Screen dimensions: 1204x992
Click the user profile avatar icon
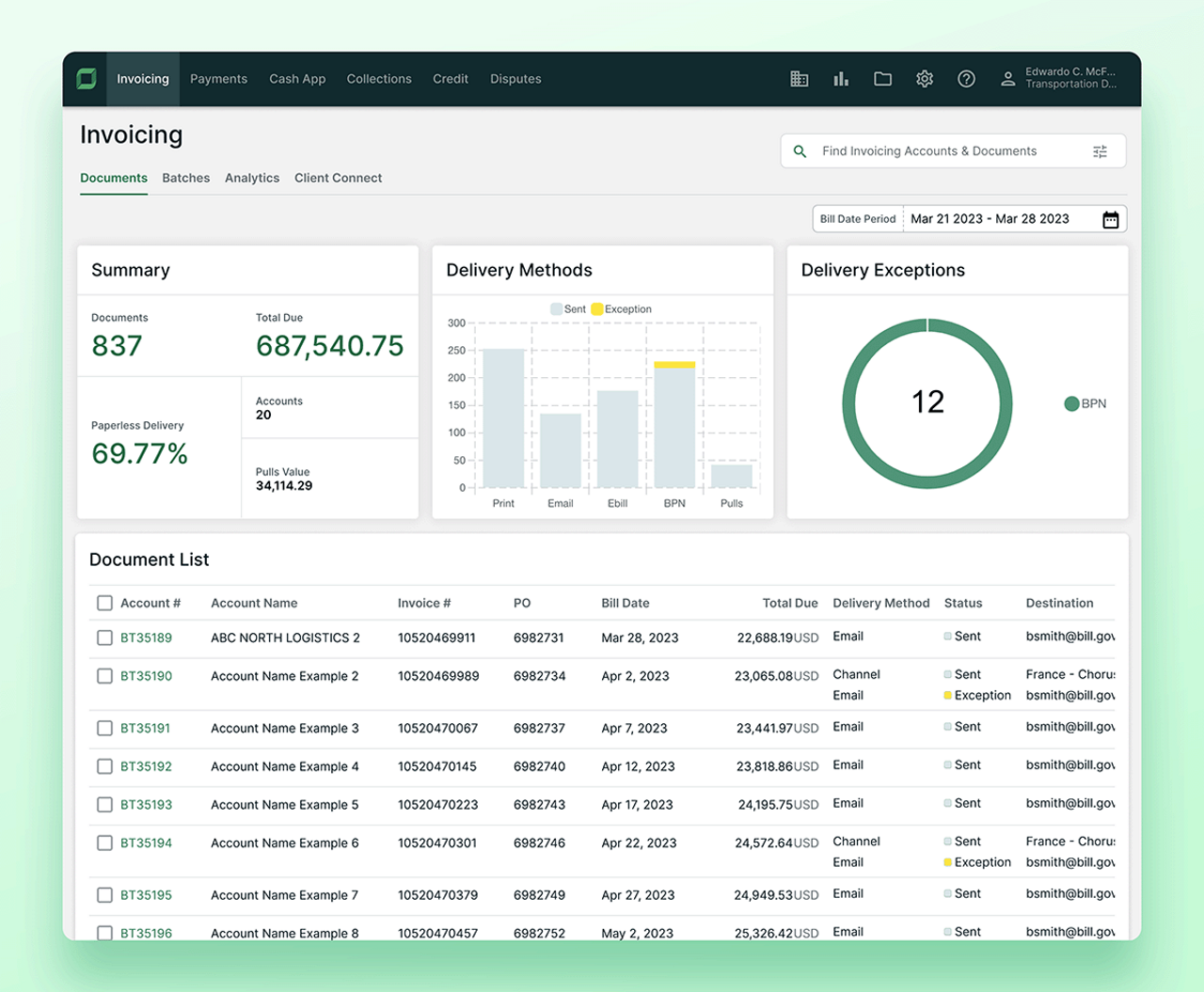pyautogui.click(x=1007, y=79)
